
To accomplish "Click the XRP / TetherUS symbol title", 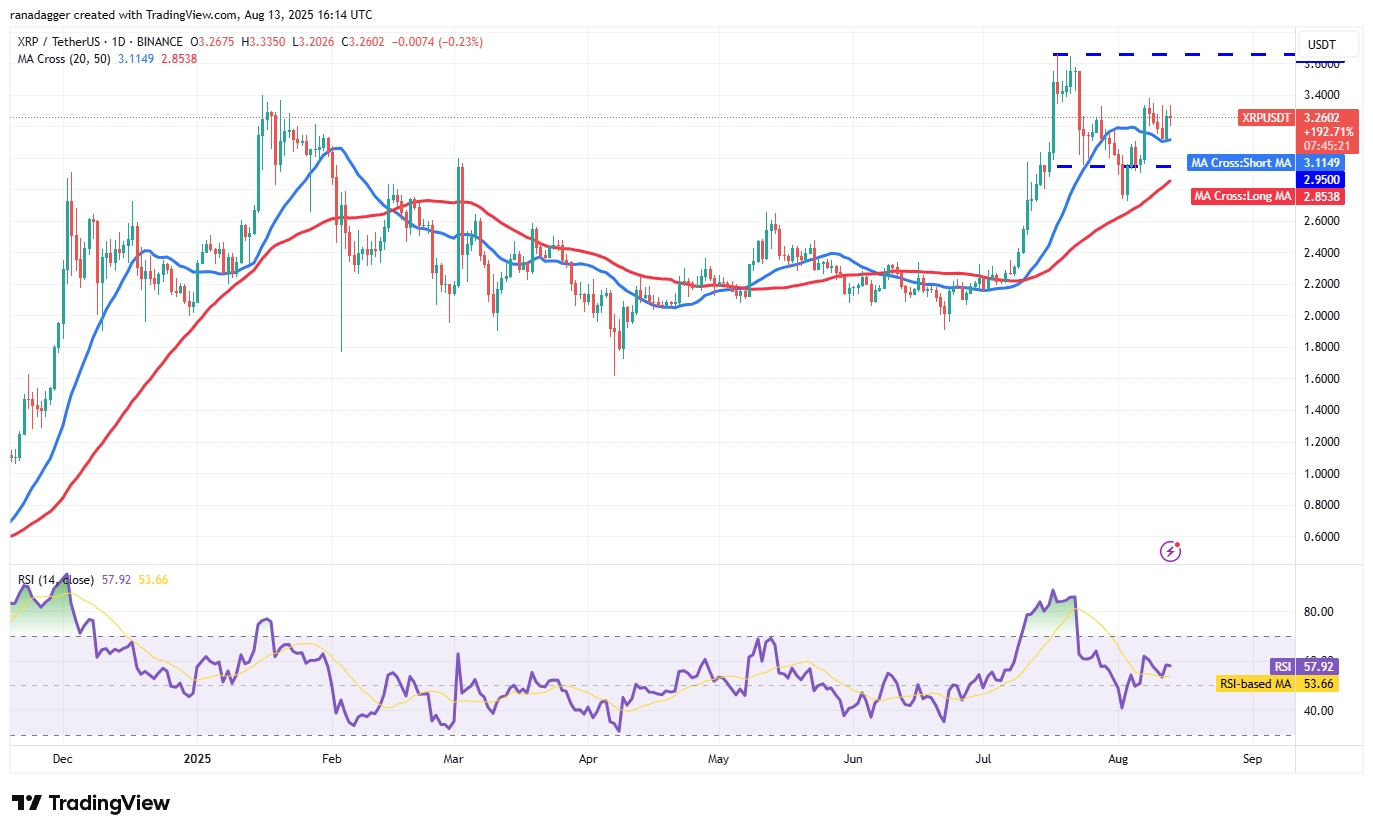I will click(x=64, y=42).
